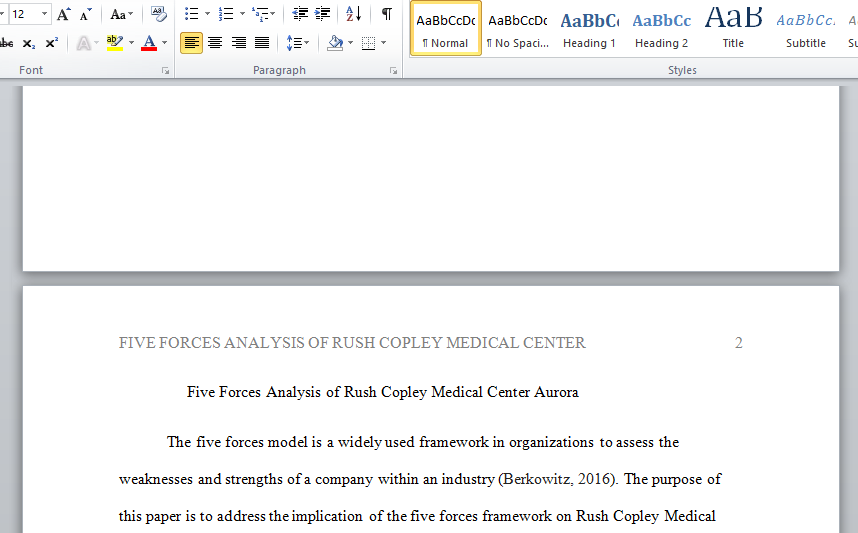Apply yellow text highlight color
858x533 pixels.
[x=115, y=43]
